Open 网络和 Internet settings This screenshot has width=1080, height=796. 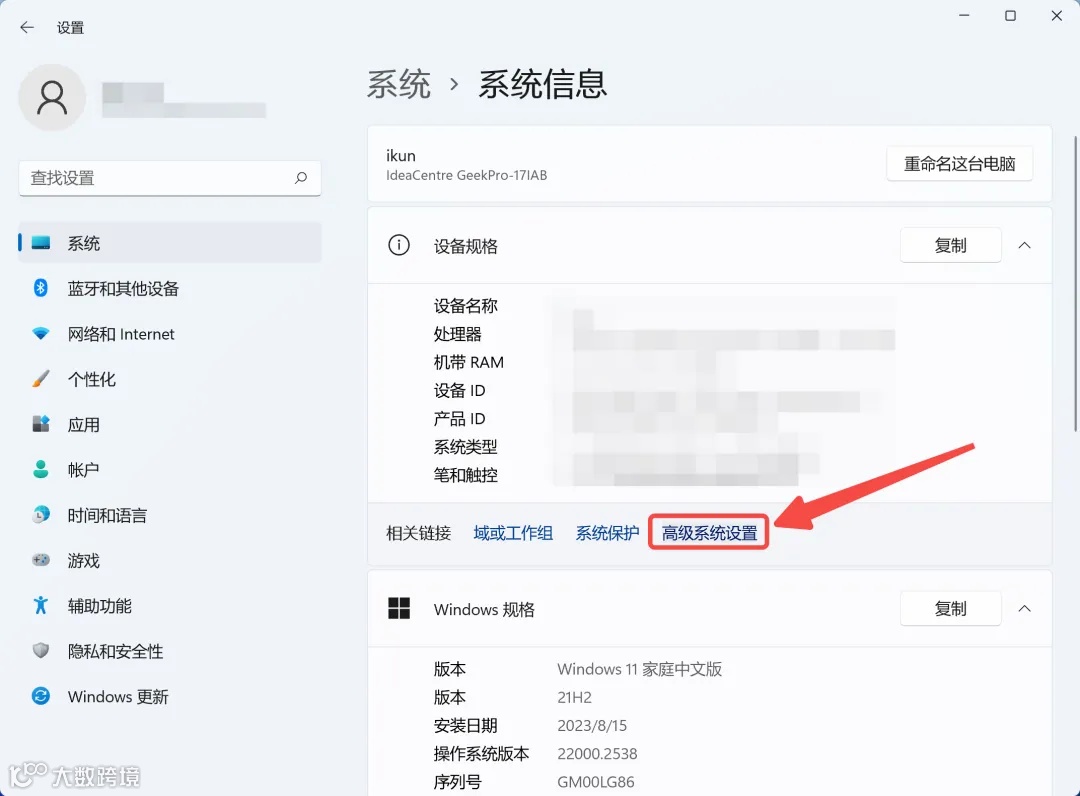169,333
